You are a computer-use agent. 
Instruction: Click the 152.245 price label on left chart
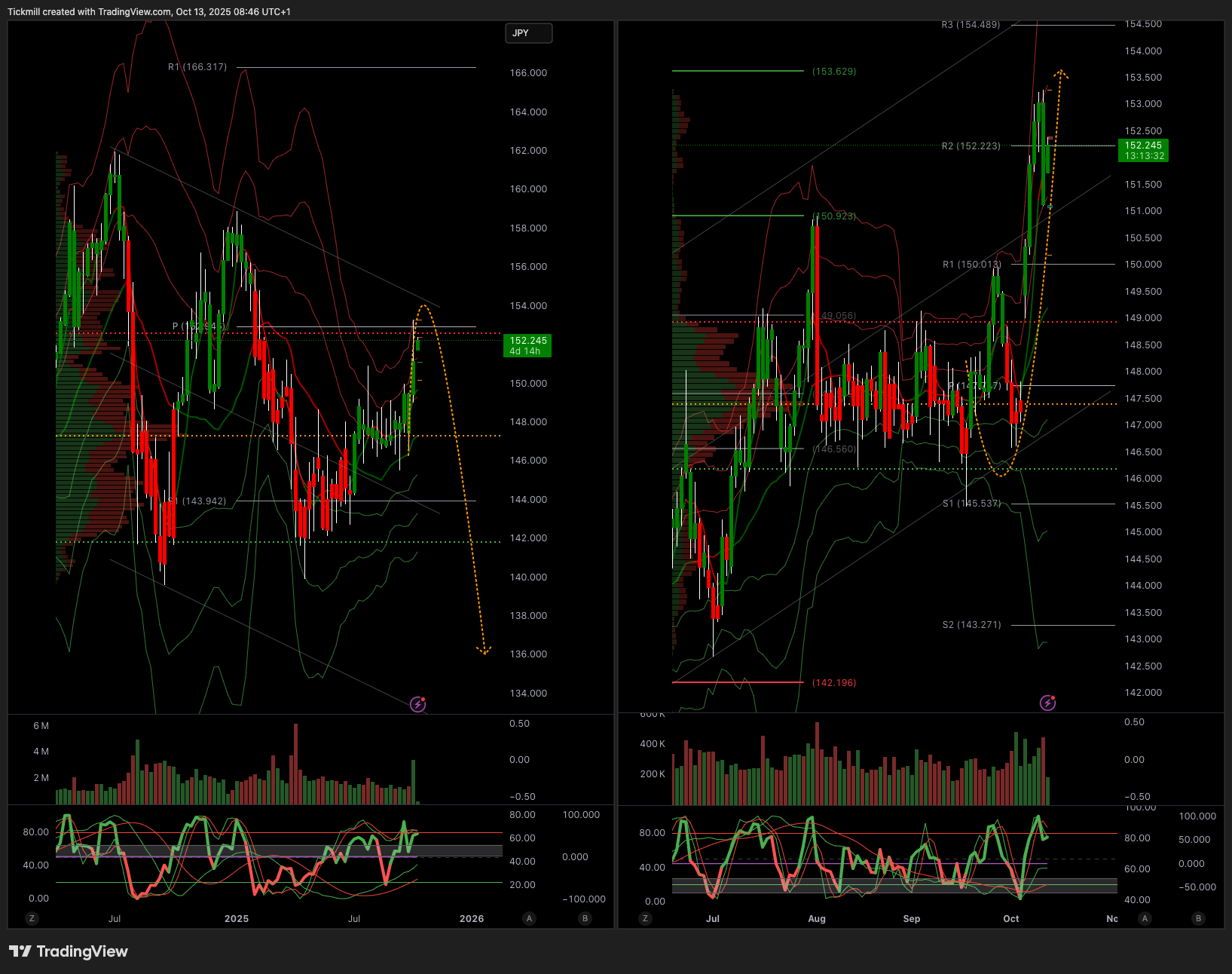[x=527, y=345]
